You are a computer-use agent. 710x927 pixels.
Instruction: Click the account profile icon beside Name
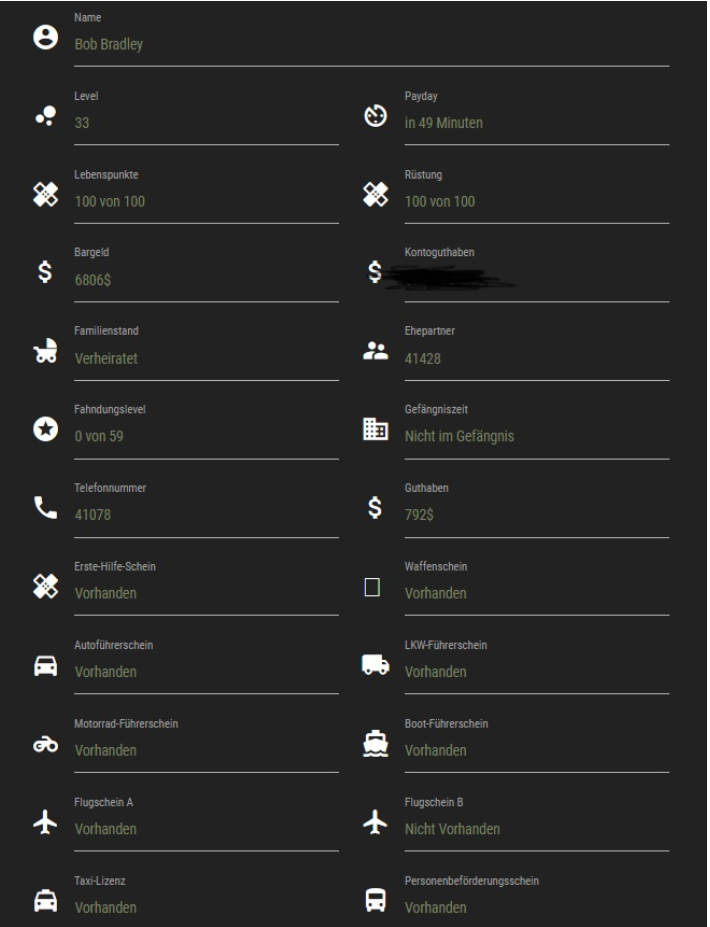pos(44,37)
